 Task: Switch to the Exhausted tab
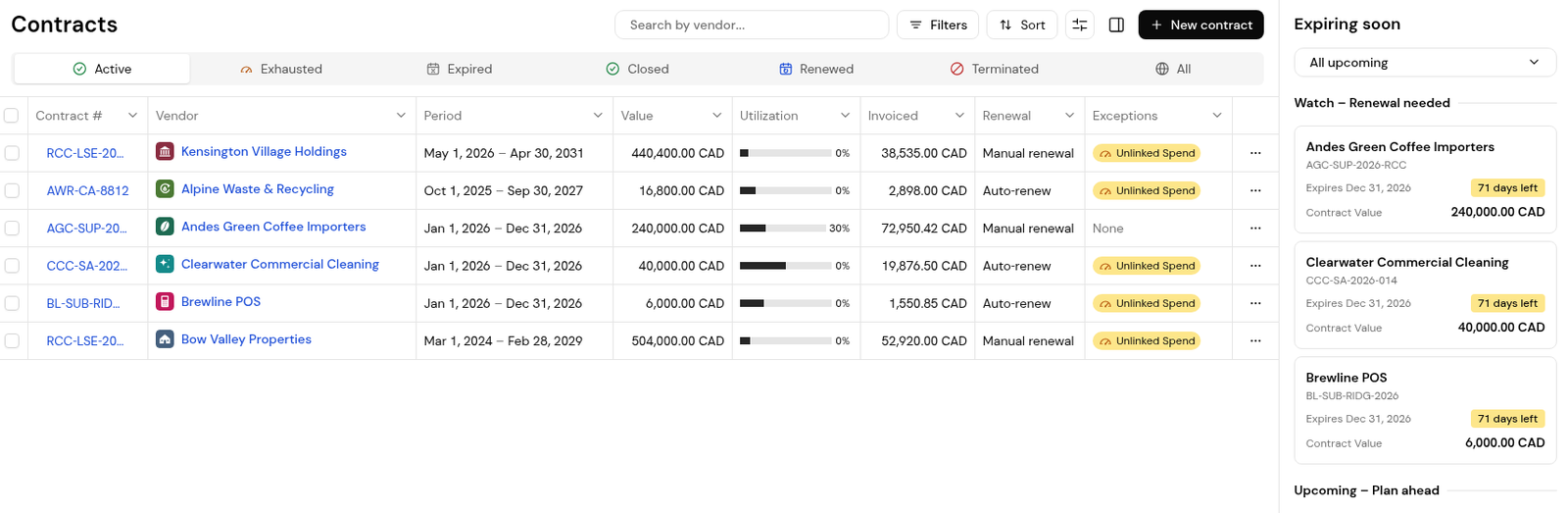(x=280, y=69)
